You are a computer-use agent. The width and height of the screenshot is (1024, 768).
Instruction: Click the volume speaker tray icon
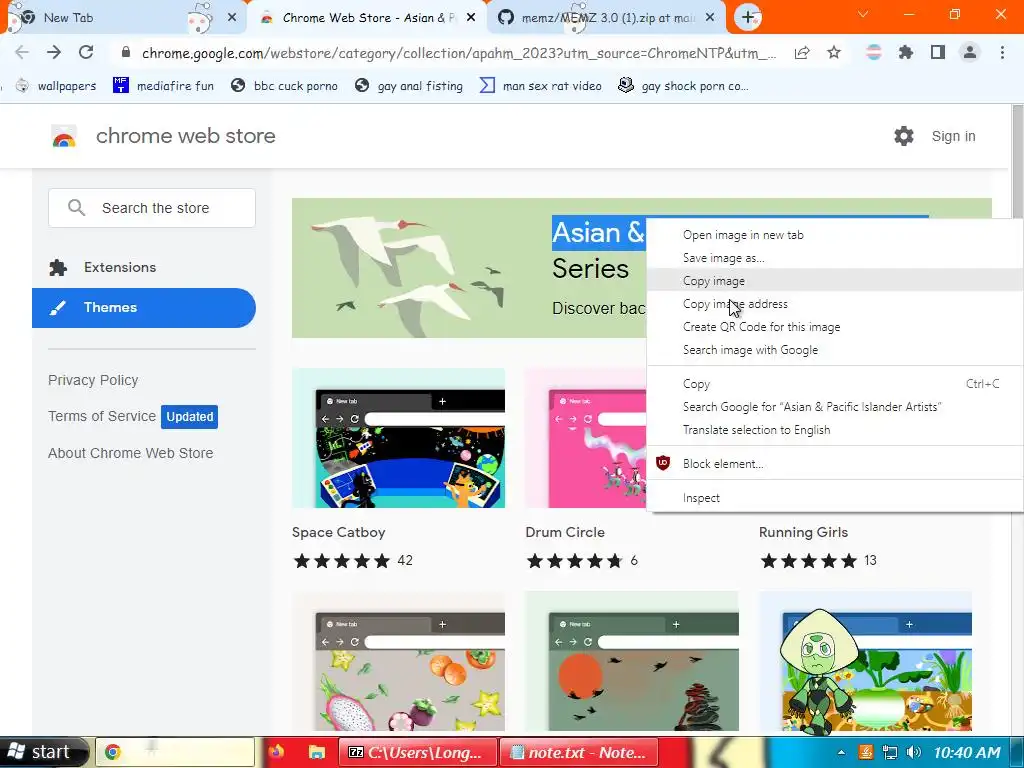pyautogui.click(x=914, y=752)
